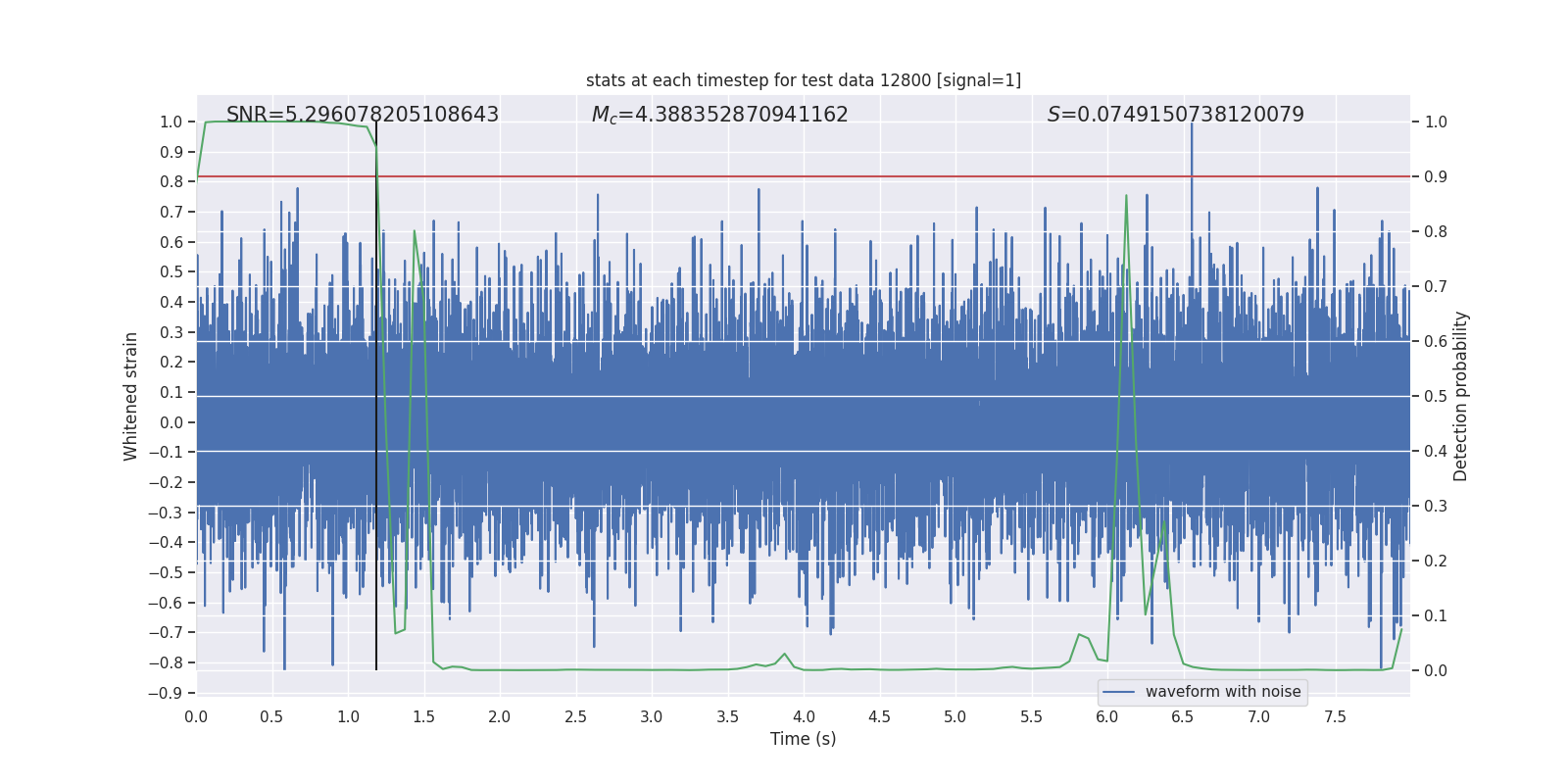Click the 0.5 tick on the right probability axis
Viewport: 1568px width, 784px height.
click(1436, 396)
